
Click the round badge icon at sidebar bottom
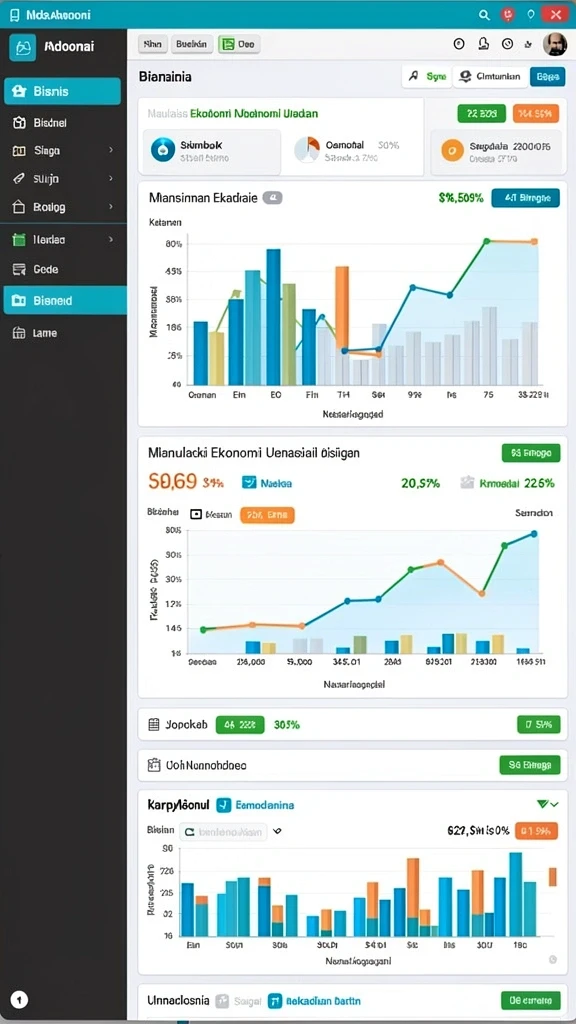(x=20, y=999)
